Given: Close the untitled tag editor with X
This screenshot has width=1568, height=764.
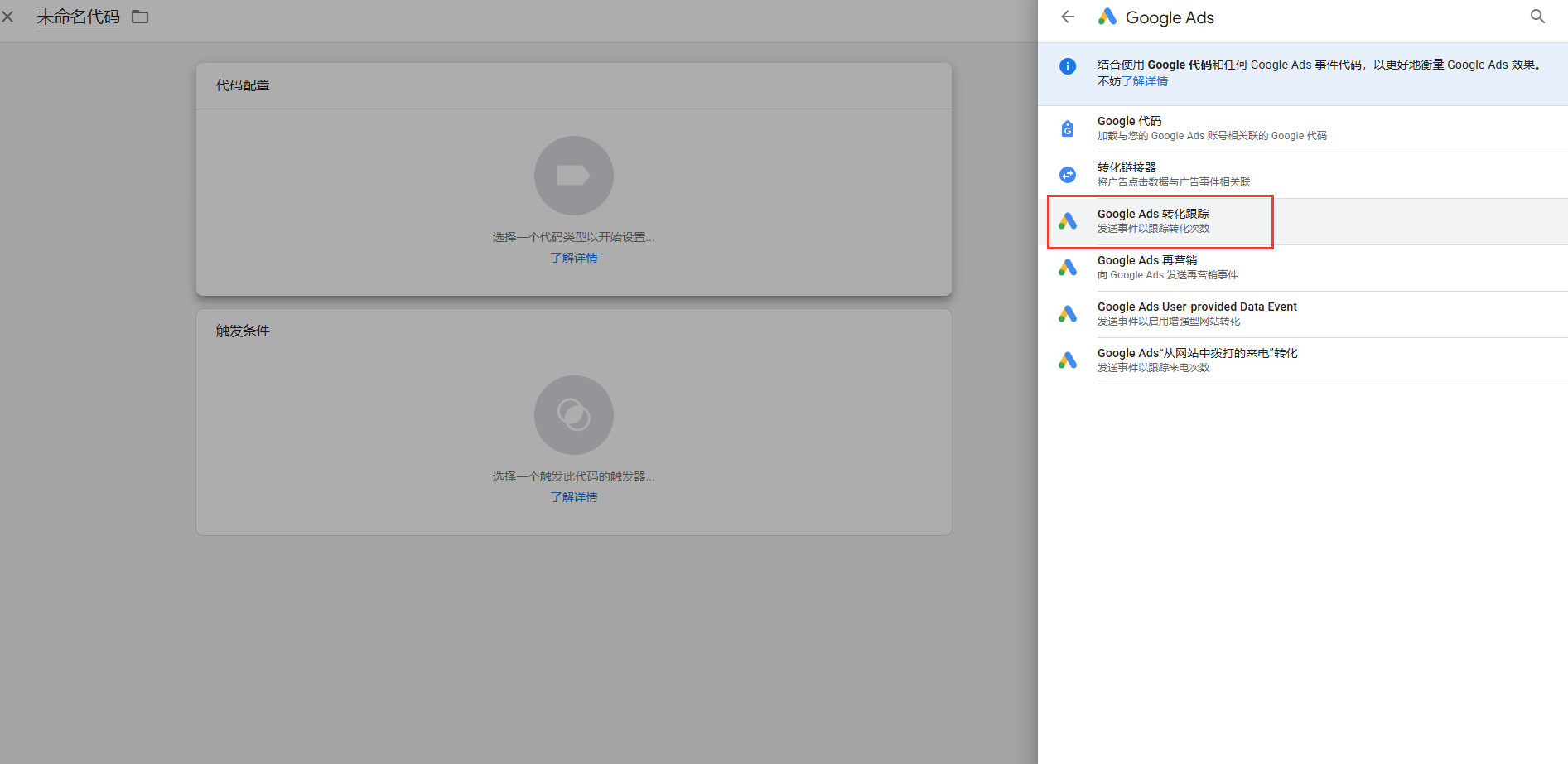Looking at the screenshot, I should pos(7,17).
